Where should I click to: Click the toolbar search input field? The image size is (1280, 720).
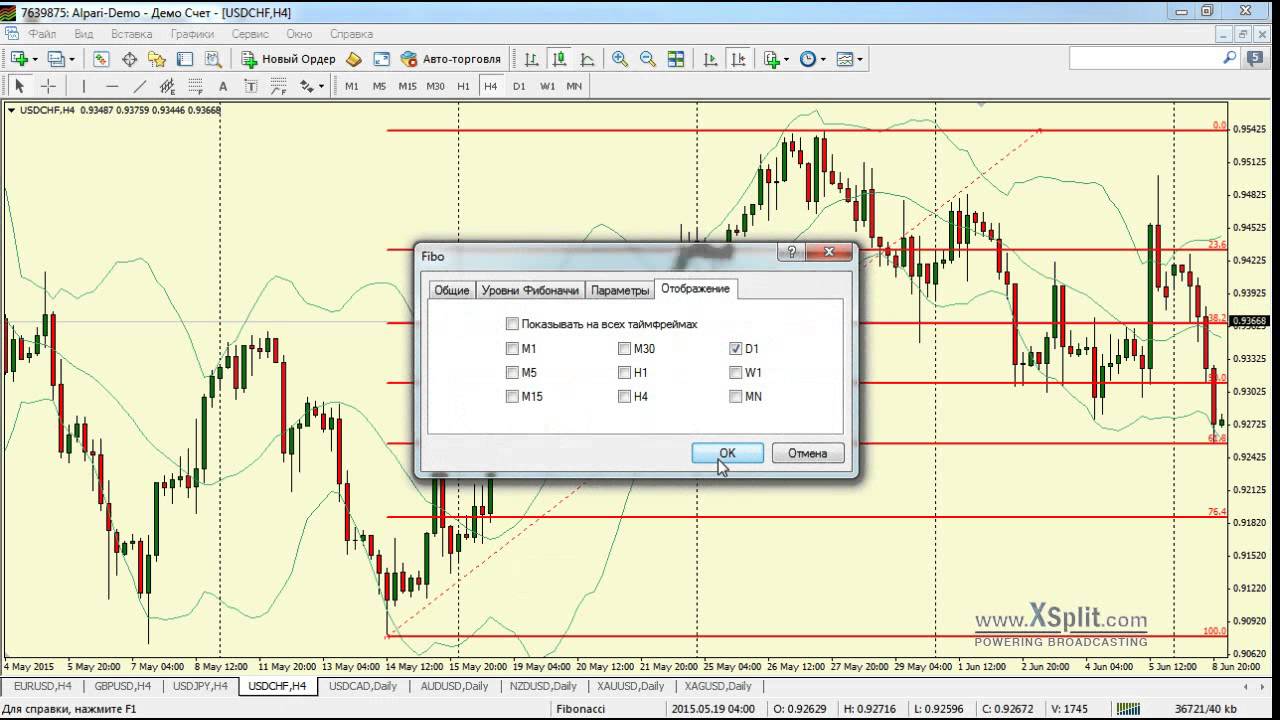coord(1145,59)
